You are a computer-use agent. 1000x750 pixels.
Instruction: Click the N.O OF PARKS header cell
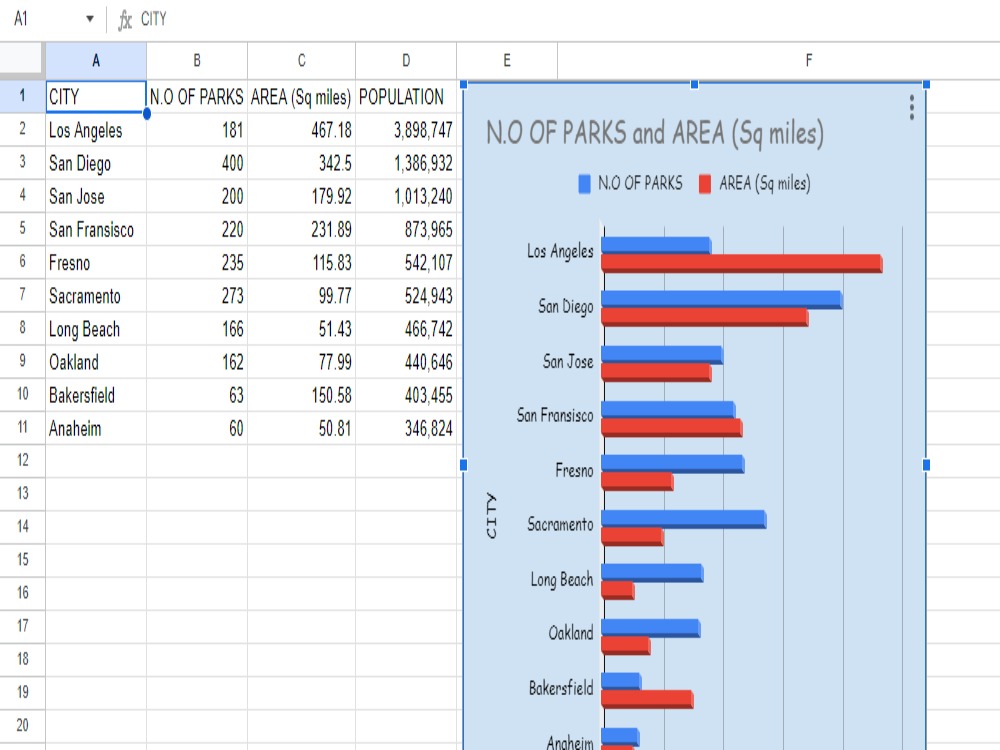[x=197, y=97]
